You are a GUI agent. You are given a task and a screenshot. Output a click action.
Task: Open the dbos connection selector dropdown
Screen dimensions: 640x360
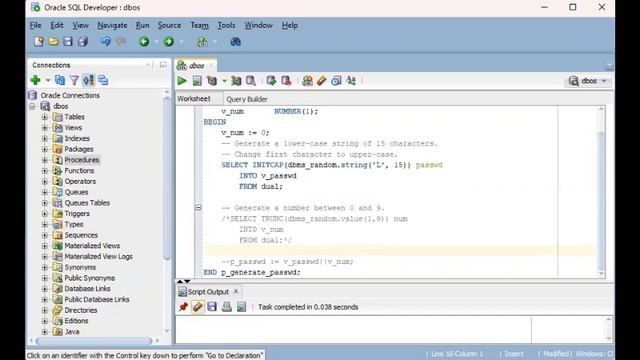(604, 81)
